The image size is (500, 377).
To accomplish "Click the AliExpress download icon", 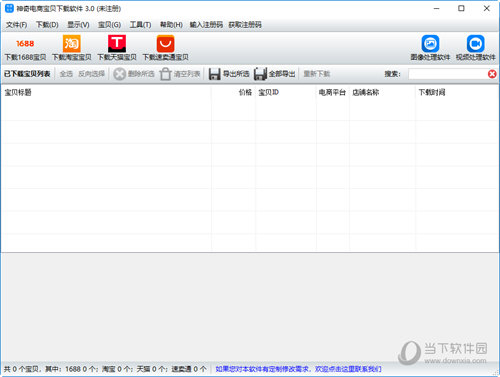I will (165, 43).
